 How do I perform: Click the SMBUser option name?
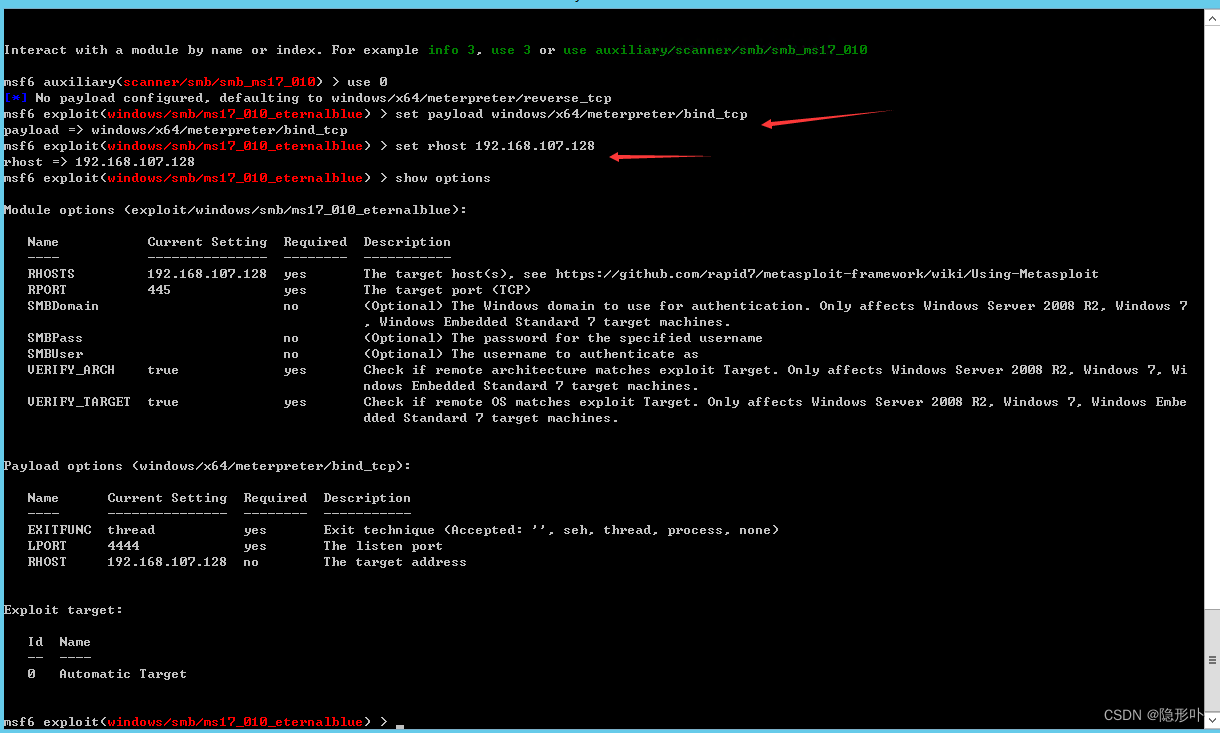[55, 354]
